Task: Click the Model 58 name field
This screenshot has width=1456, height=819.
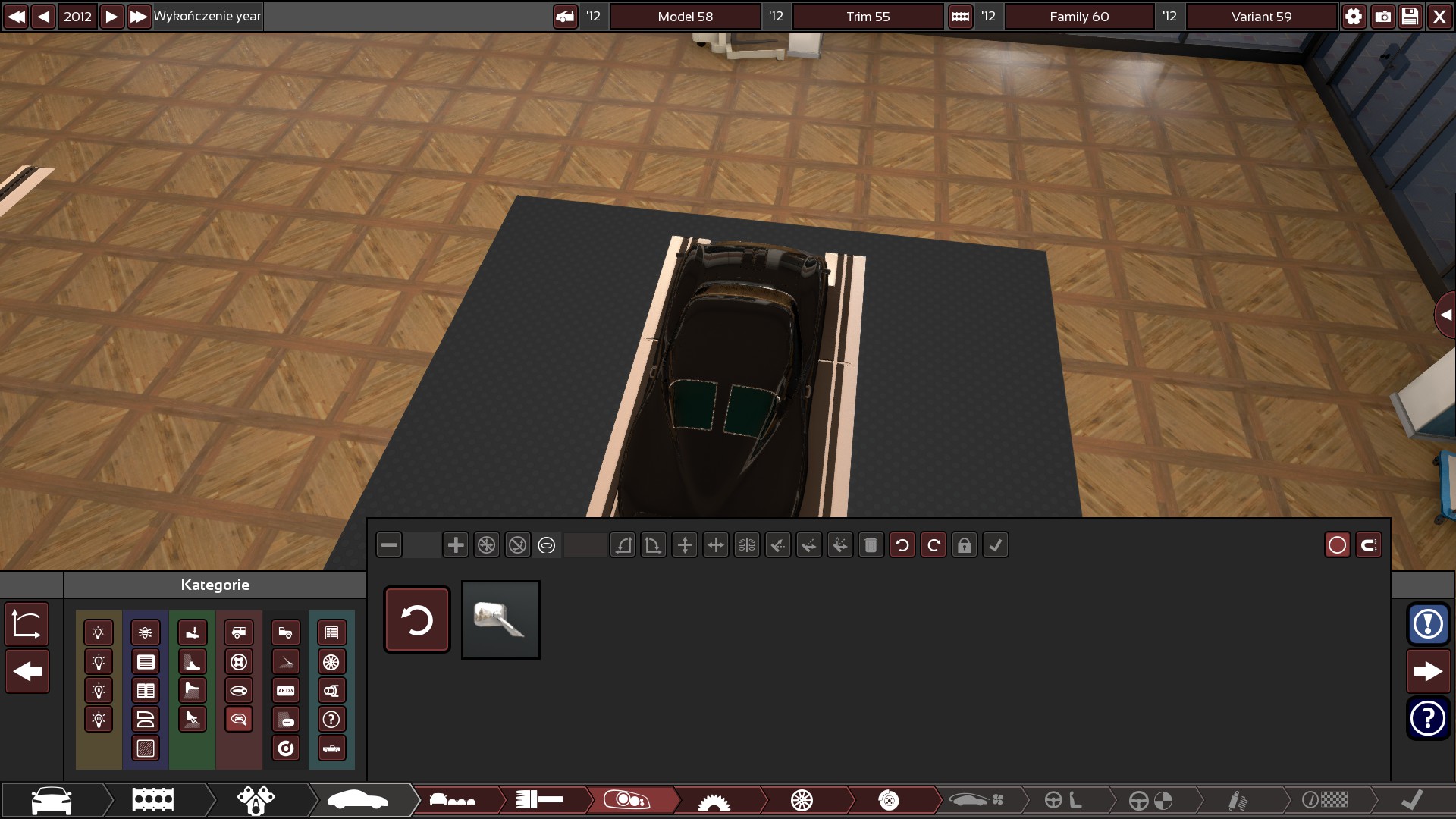Action: pos(685,16)
